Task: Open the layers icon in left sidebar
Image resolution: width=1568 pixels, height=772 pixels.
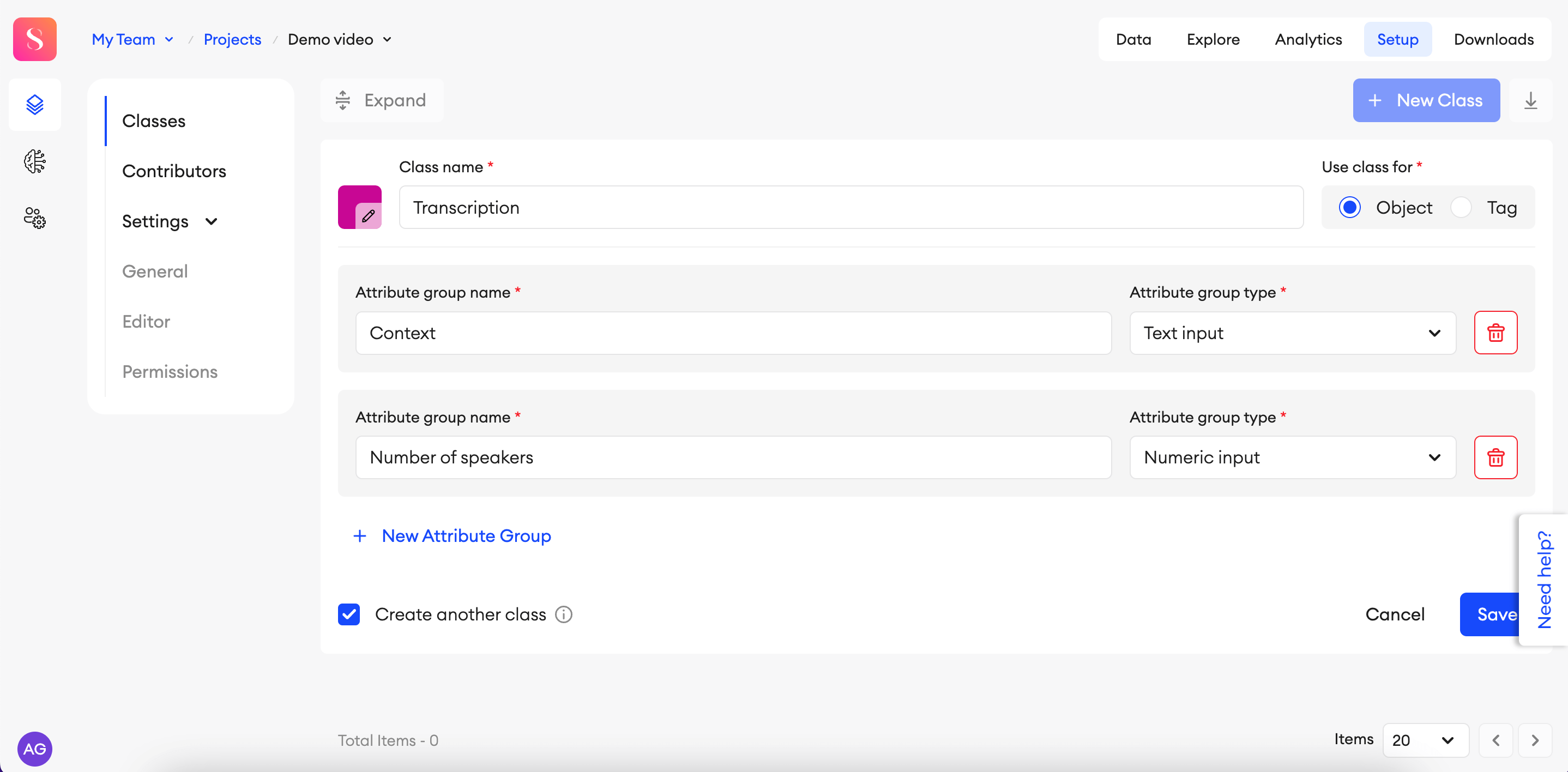Action: 35,104
